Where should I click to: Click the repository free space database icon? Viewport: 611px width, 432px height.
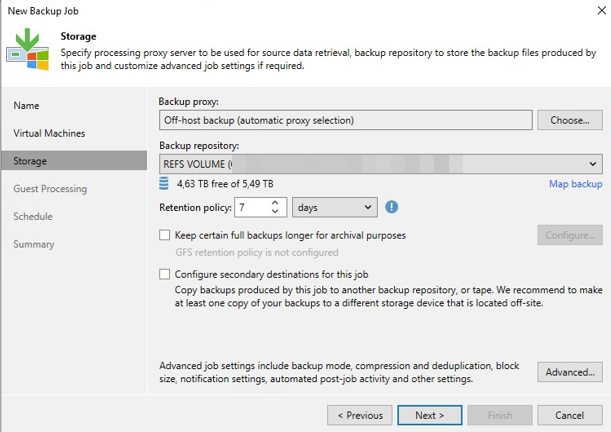pyautogui.click(x=165, y=184)
